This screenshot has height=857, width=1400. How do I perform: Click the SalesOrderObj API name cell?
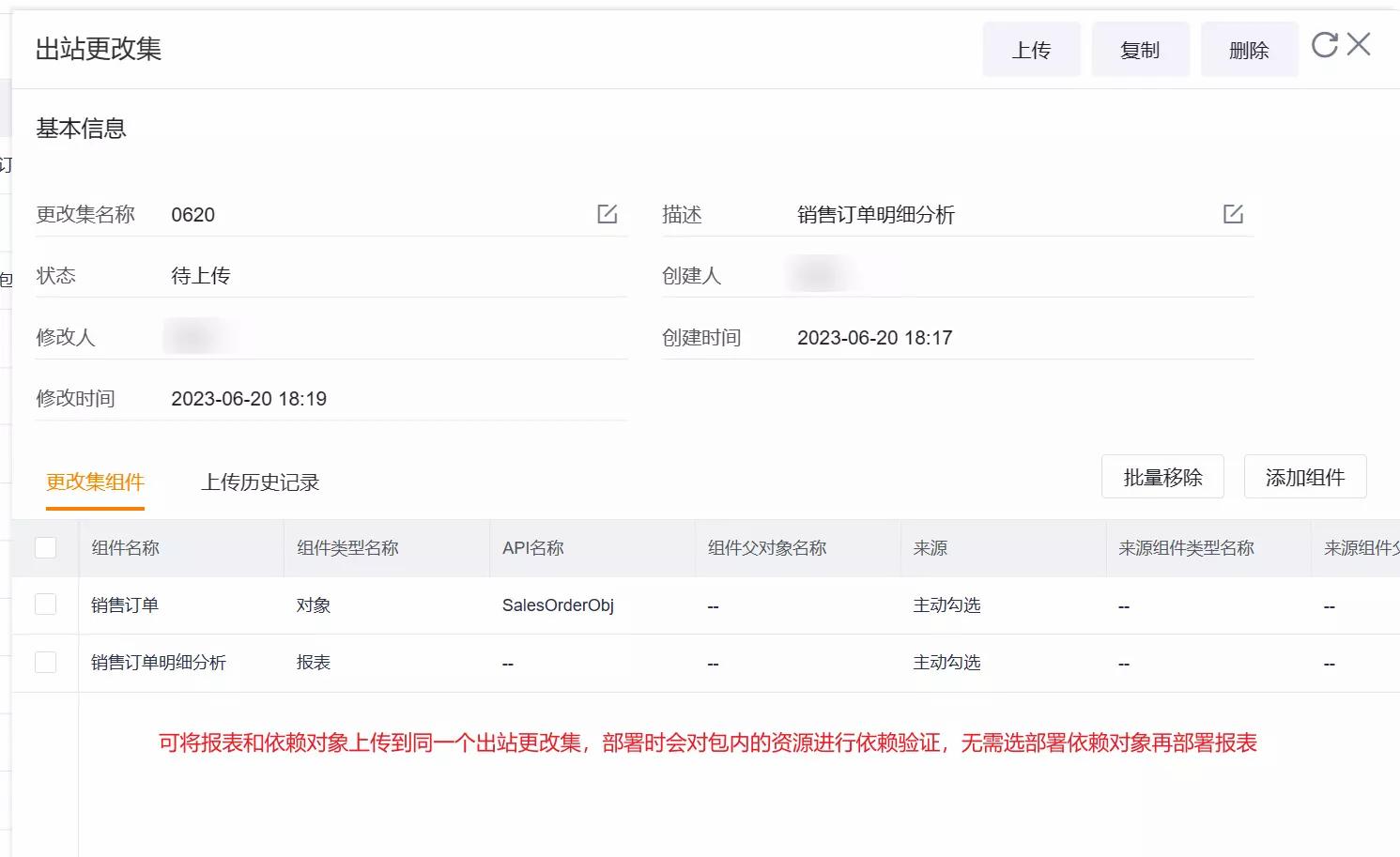(558, 605)
